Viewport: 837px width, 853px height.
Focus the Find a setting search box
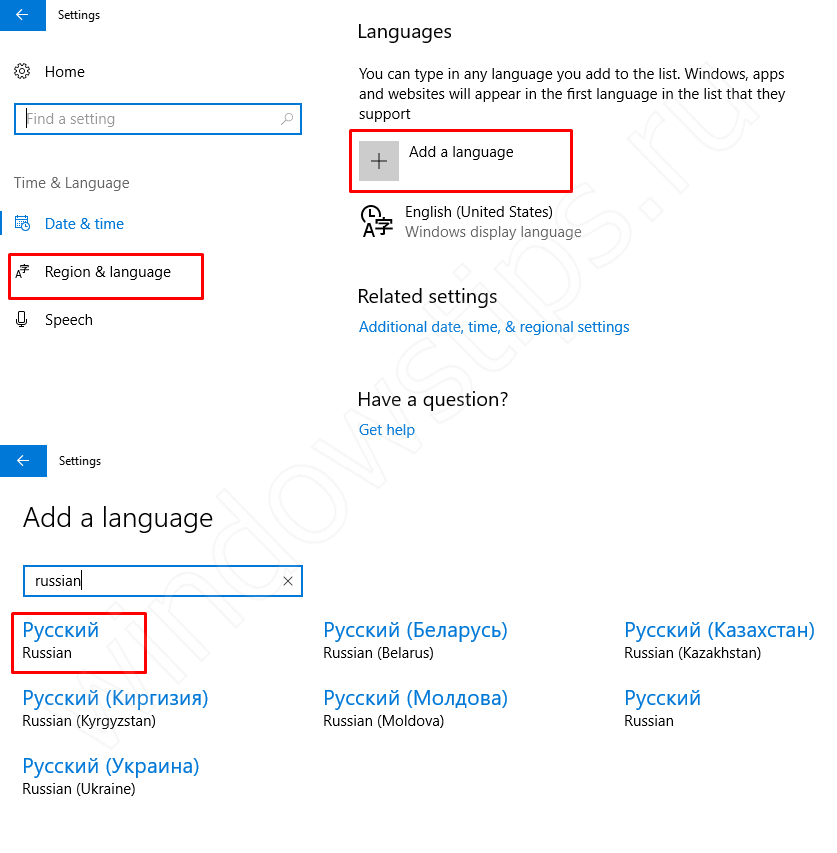click(x=150, y=119)
